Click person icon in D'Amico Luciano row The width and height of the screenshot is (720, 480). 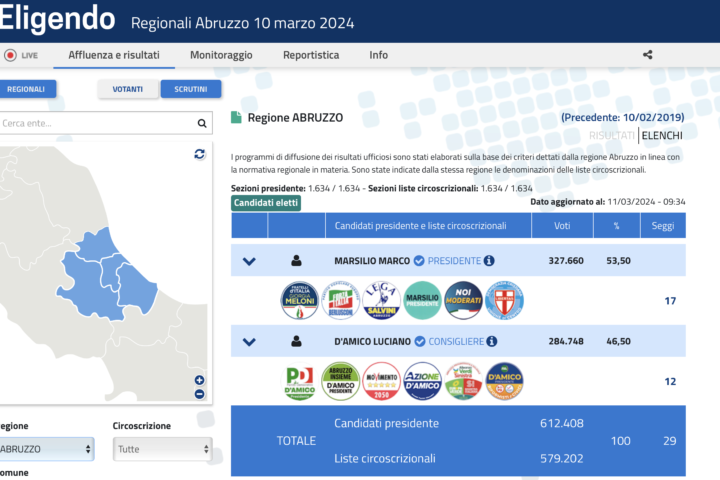point(296,341)
